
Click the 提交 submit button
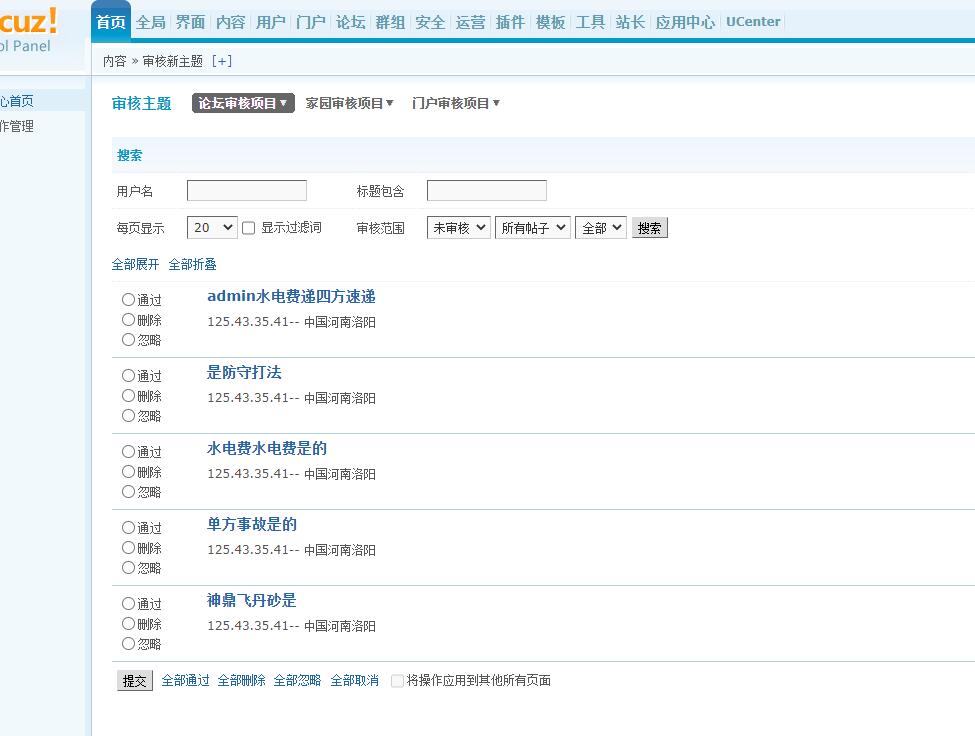pyautogui.click(x=135, y=681)
